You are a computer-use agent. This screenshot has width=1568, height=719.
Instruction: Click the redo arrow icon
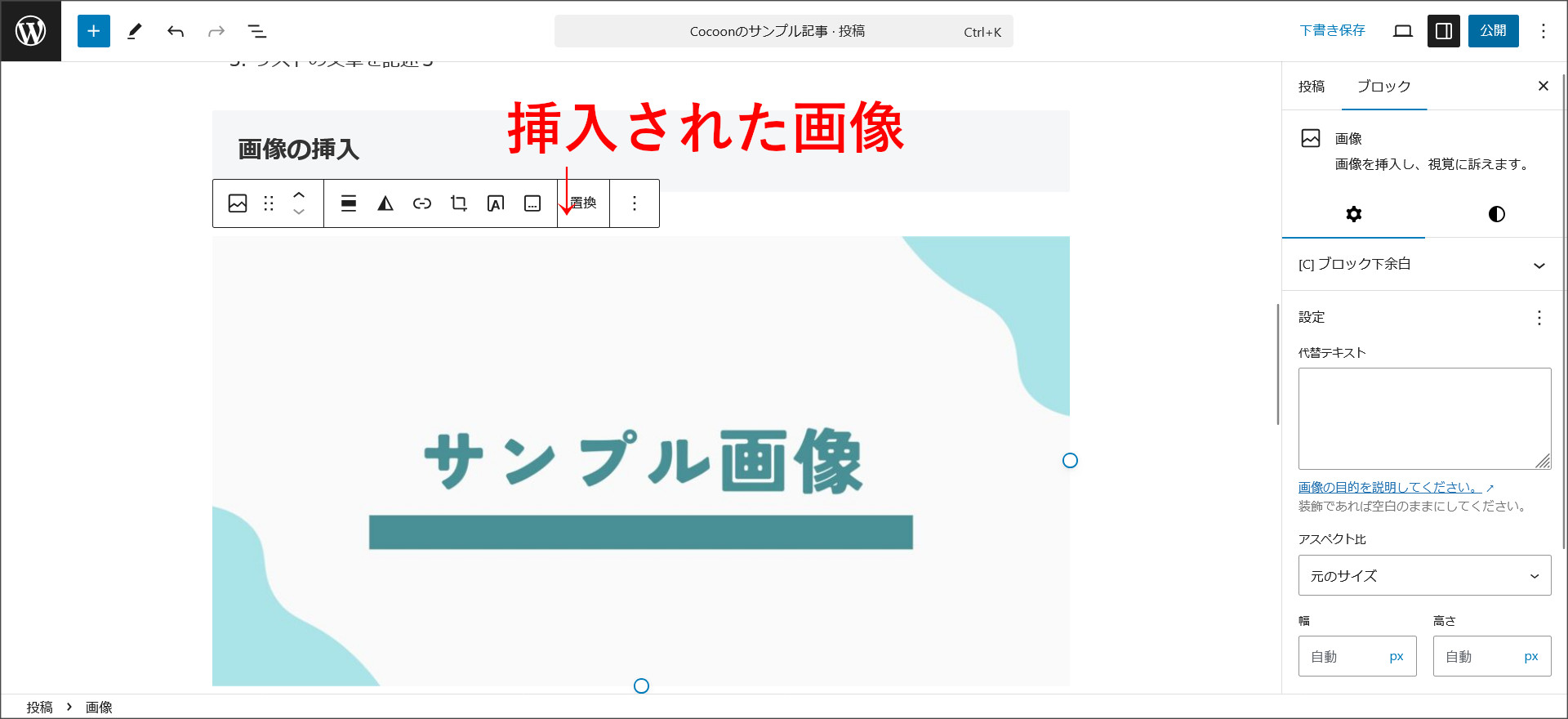pyautogui.click(x=216, y=31)
